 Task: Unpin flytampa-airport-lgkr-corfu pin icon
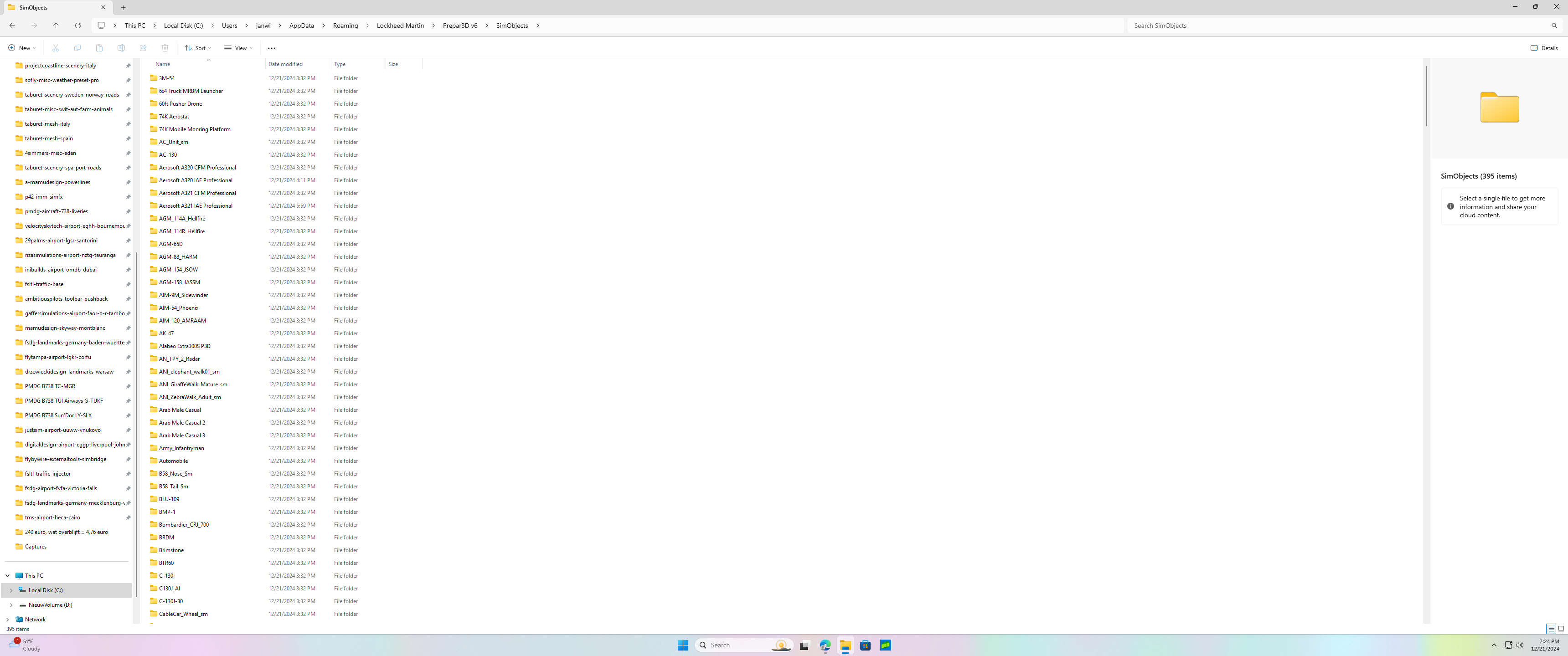pyautogui.click(x=129, y=357)
